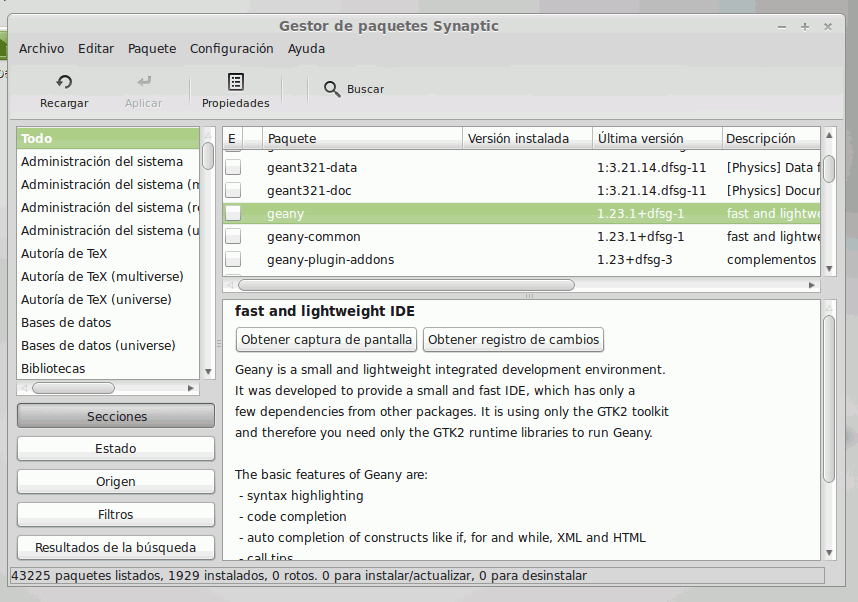Select the Bases de datos section
This screenshot has width=858, height=602.
click(66, 323)
